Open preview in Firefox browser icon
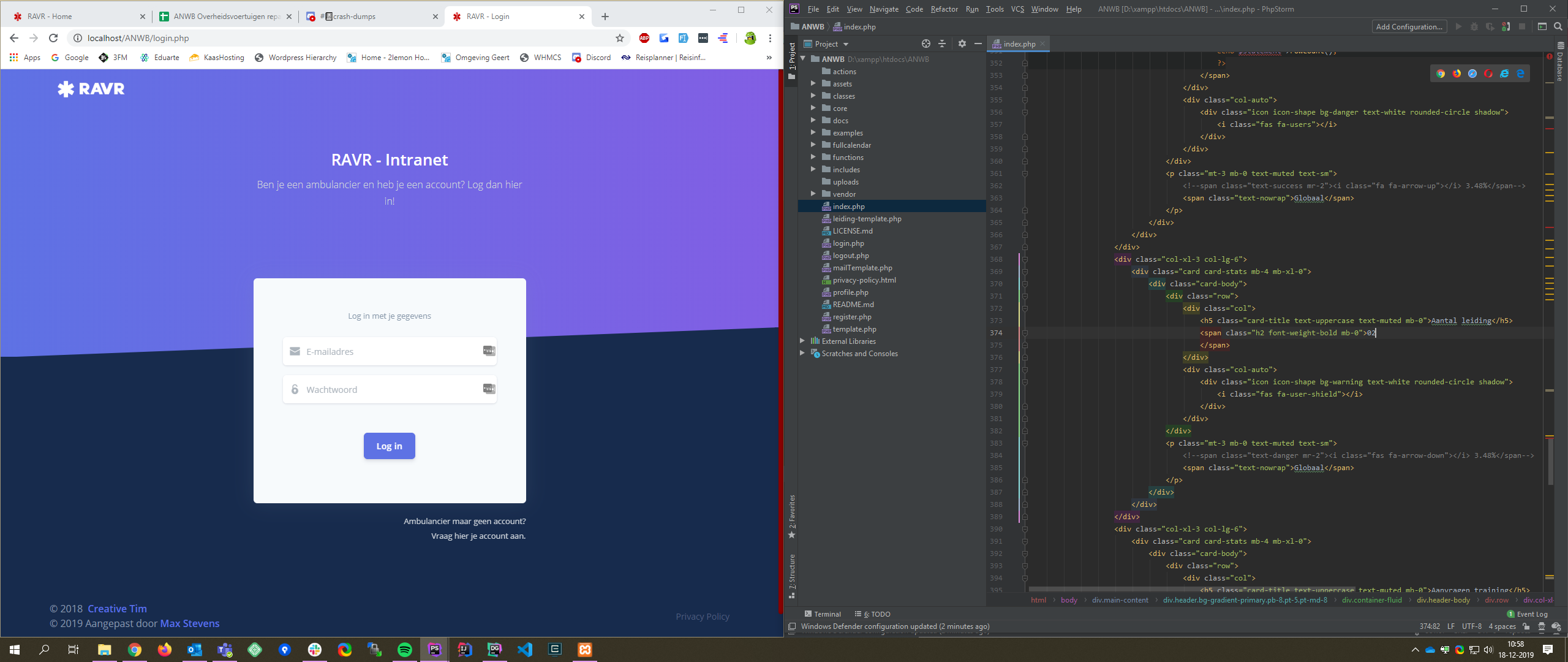This screenshot has width=1568, height=662. [1457, 74]
